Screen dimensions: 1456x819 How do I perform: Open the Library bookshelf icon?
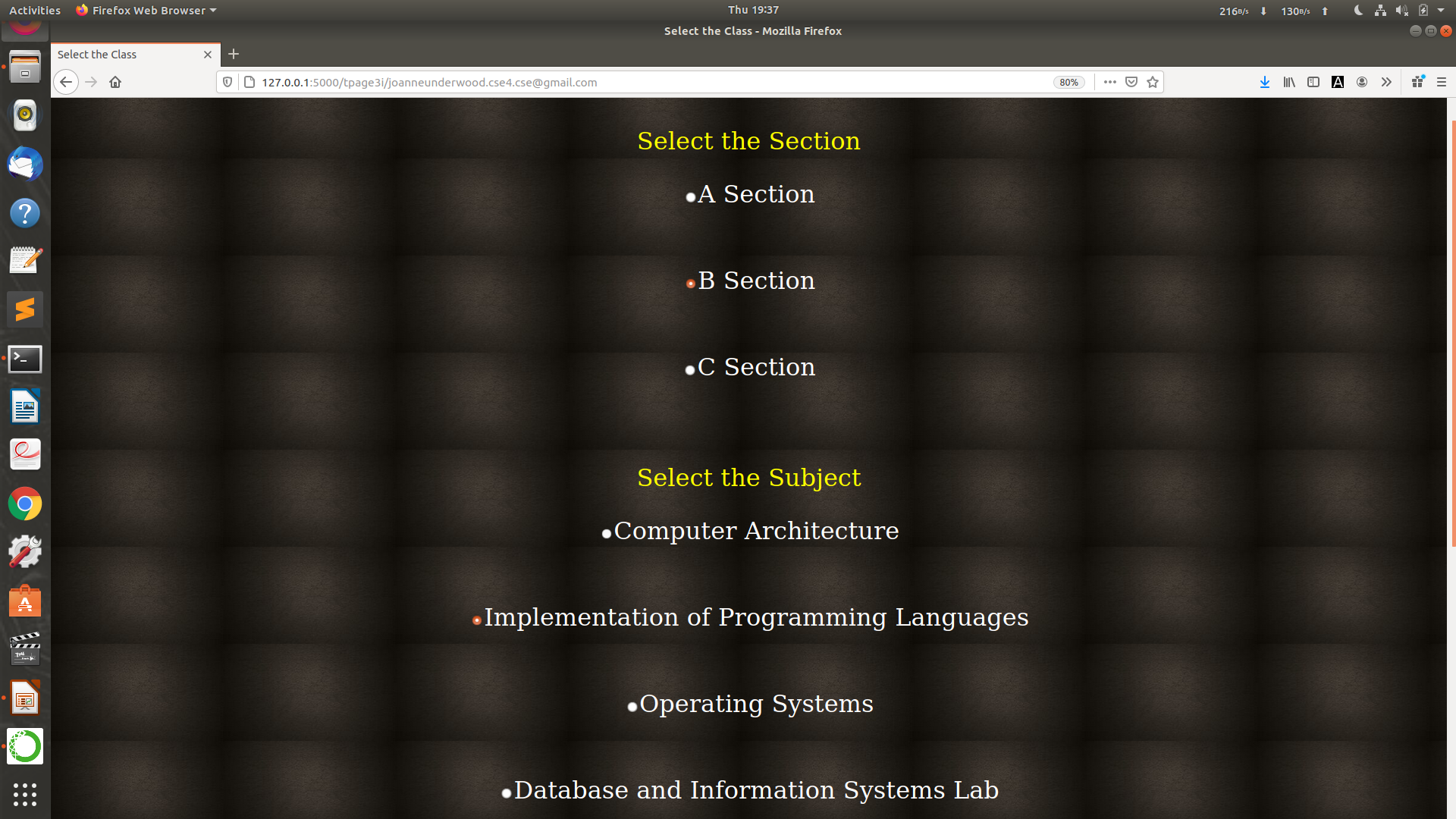[1289, 82]
